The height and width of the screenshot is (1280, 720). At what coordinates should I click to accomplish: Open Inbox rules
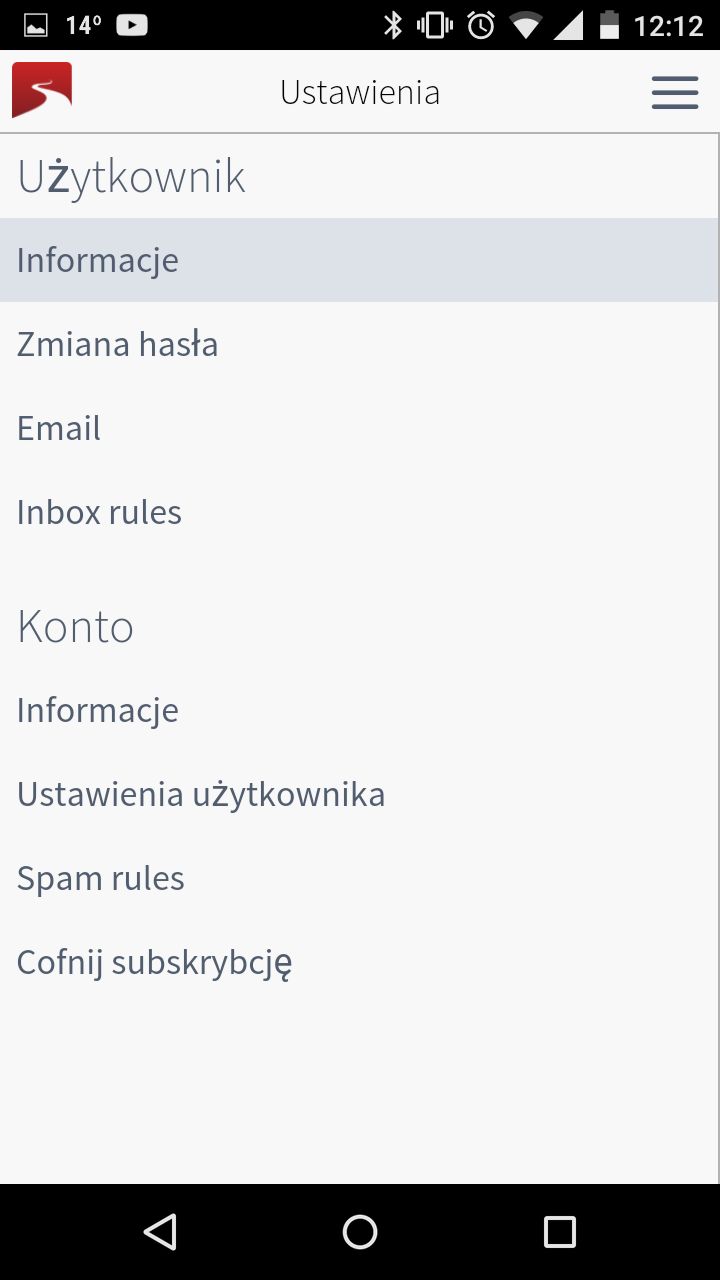(x=359, y=512)
